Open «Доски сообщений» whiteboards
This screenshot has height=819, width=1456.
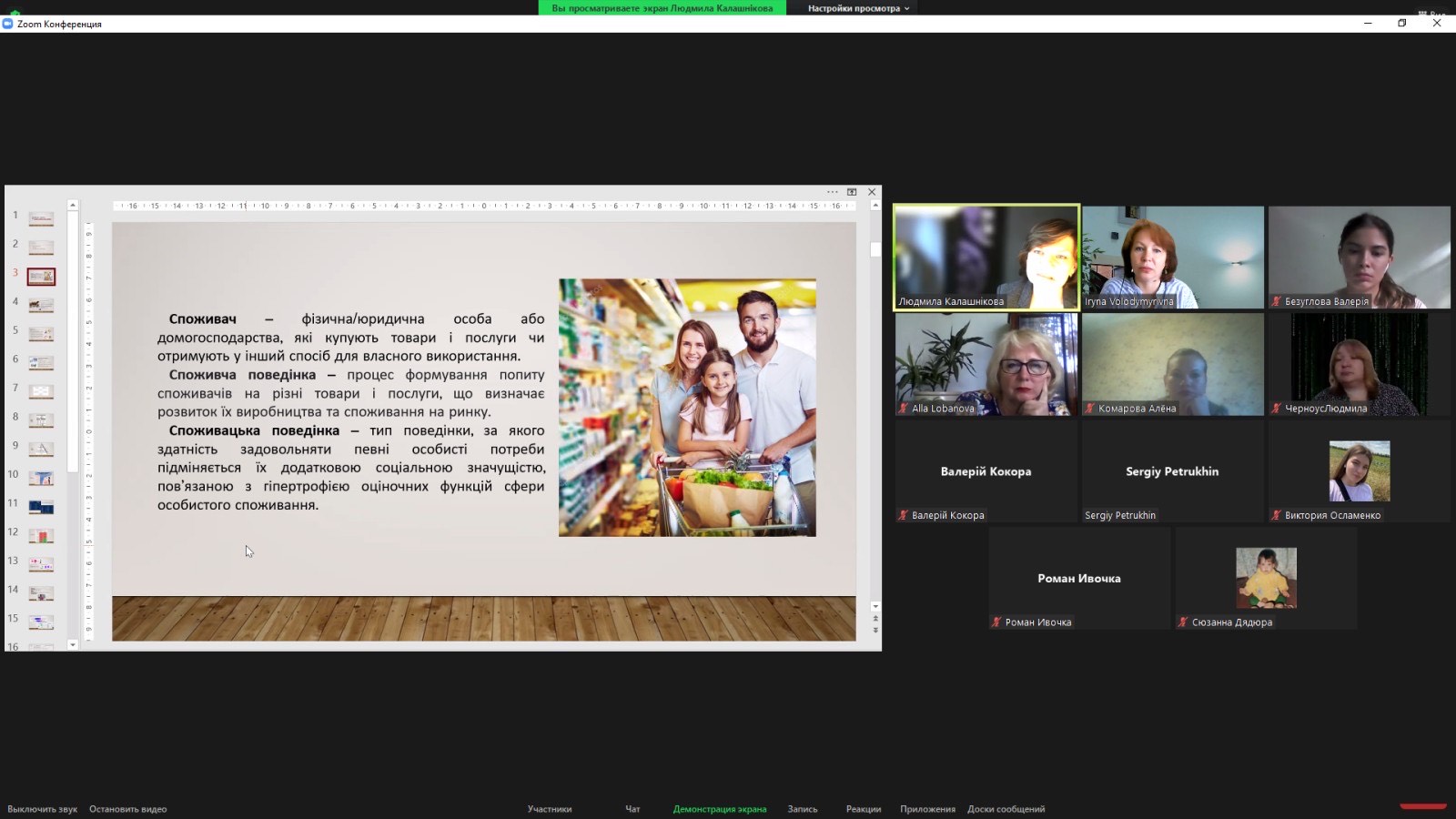1006,809
